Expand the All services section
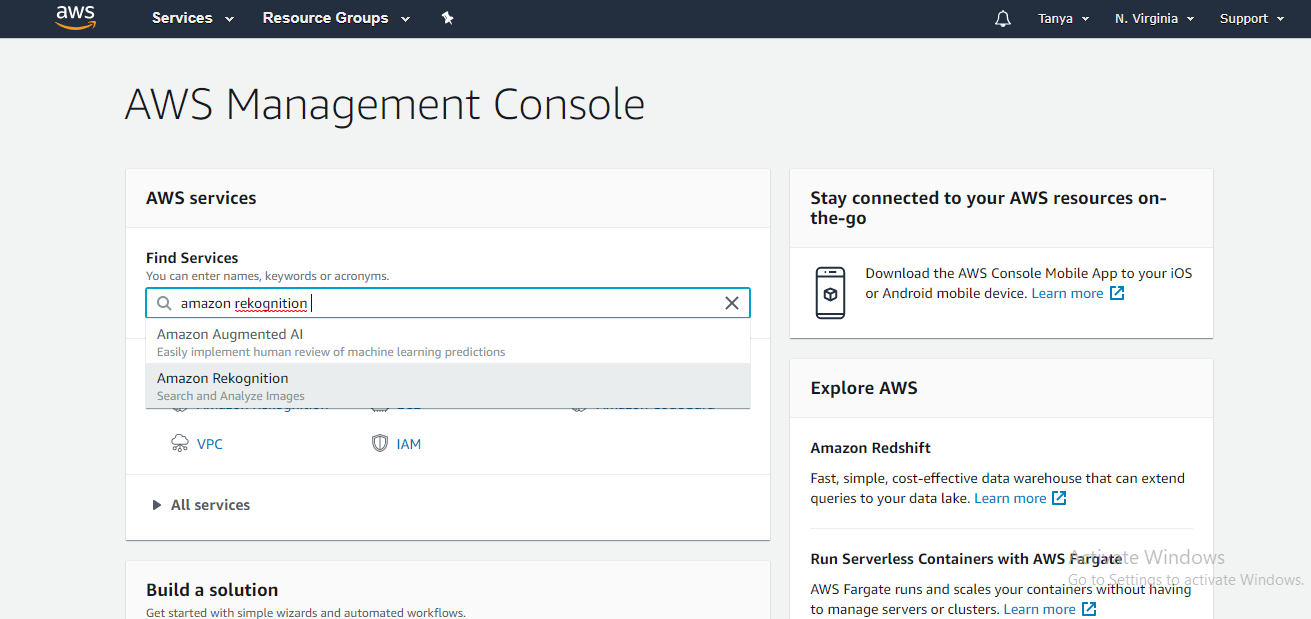The width and height of the screenshot is (1311, 619). [x=200, y=505]
